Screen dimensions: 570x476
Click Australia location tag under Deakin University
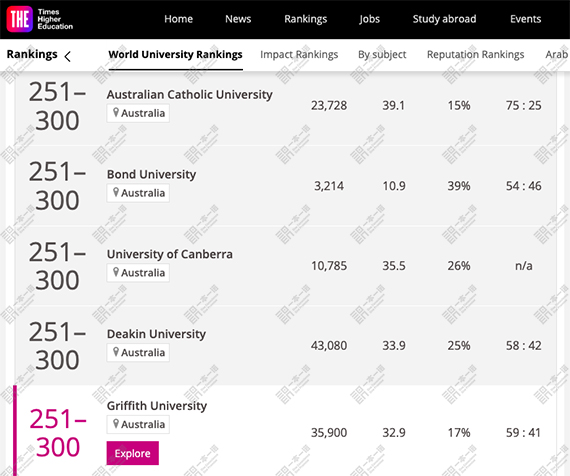138,353
